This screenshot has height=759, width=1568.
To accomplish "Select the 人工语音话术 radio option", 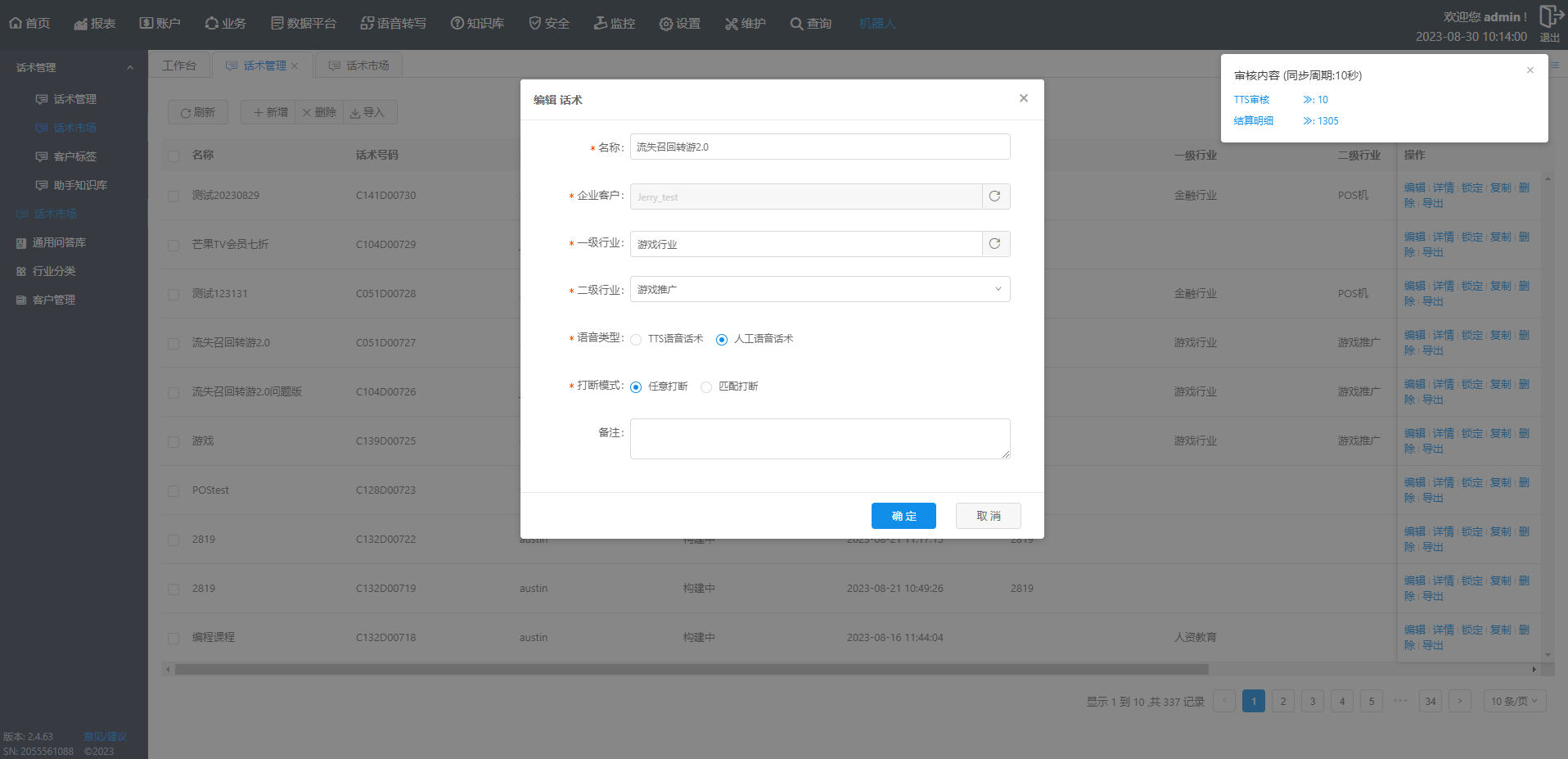I will pos(722,340).
